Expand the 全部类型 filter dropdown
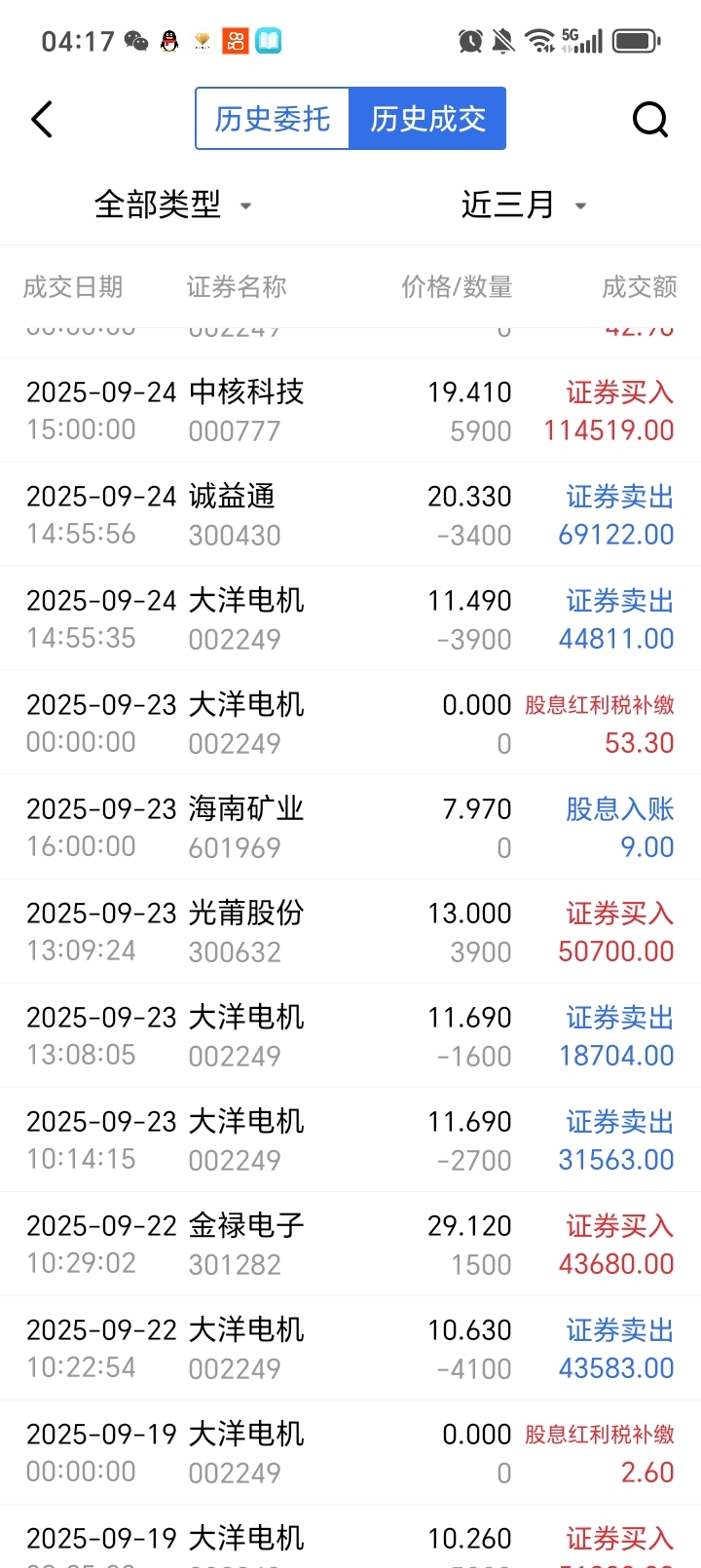Viewport: 701px width, 1568px height. tap(159, 205)
